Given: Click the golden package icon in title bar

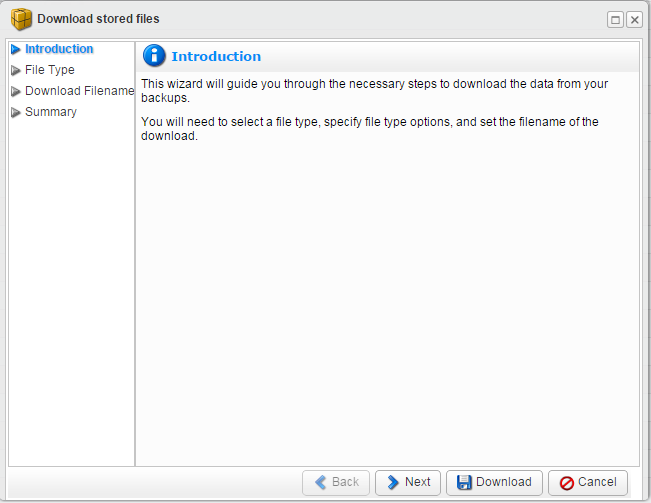Looking at the screenshot, I should pyautogui.click(x=21, y=19).
